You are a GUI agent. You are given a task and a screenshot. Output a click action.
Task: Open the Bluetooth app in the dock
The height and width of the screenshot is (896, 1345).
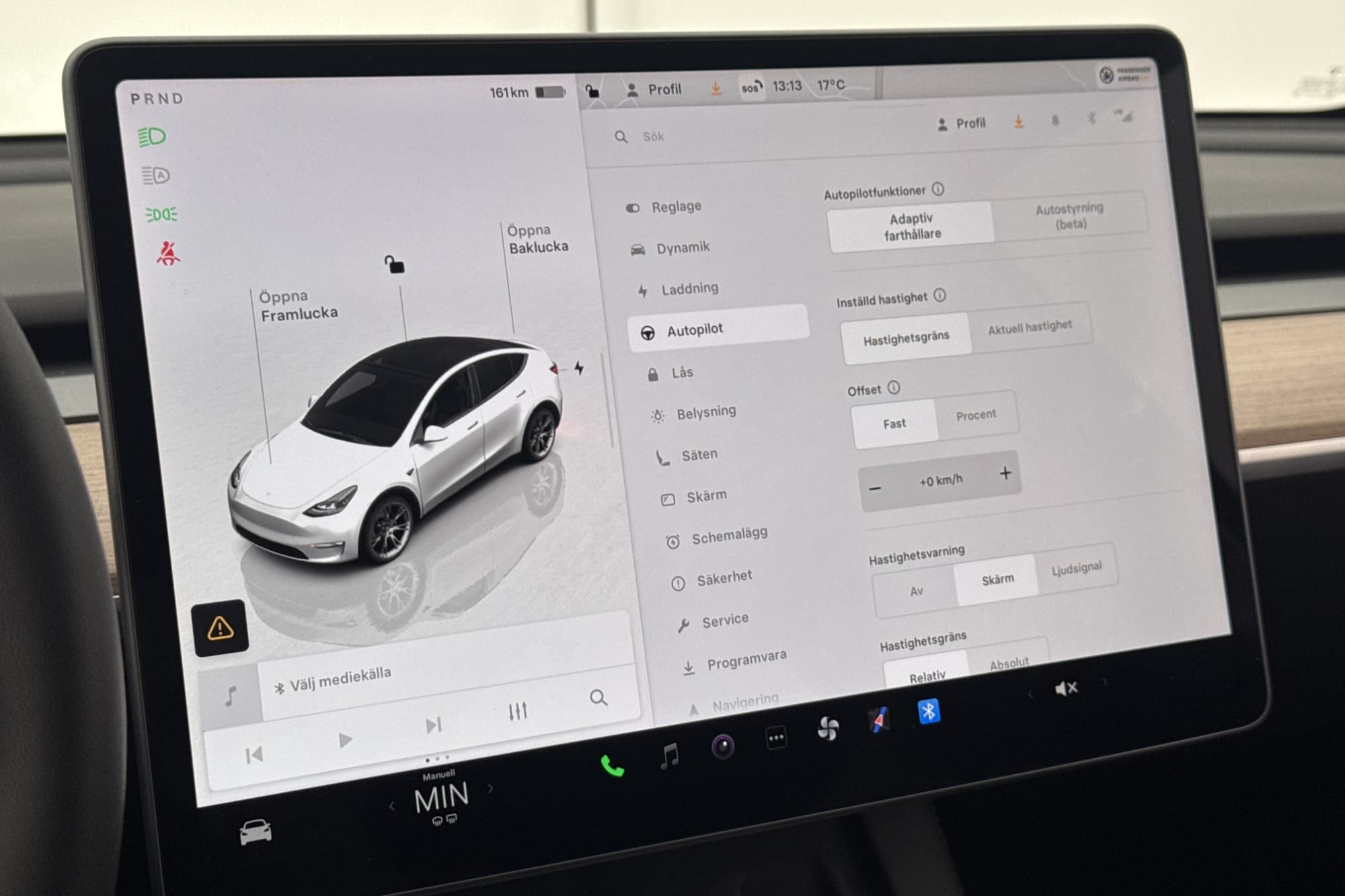pyautogui.click(x=929, y=711)
